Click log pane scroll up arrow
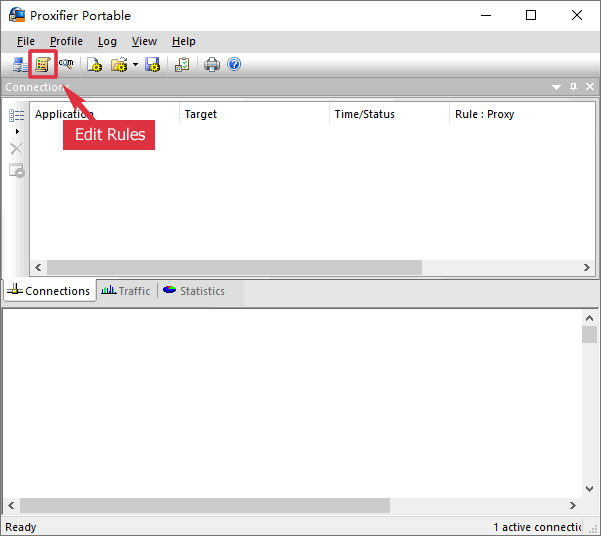Viewport: 601px width, 536px height. (x=590, y=318)
